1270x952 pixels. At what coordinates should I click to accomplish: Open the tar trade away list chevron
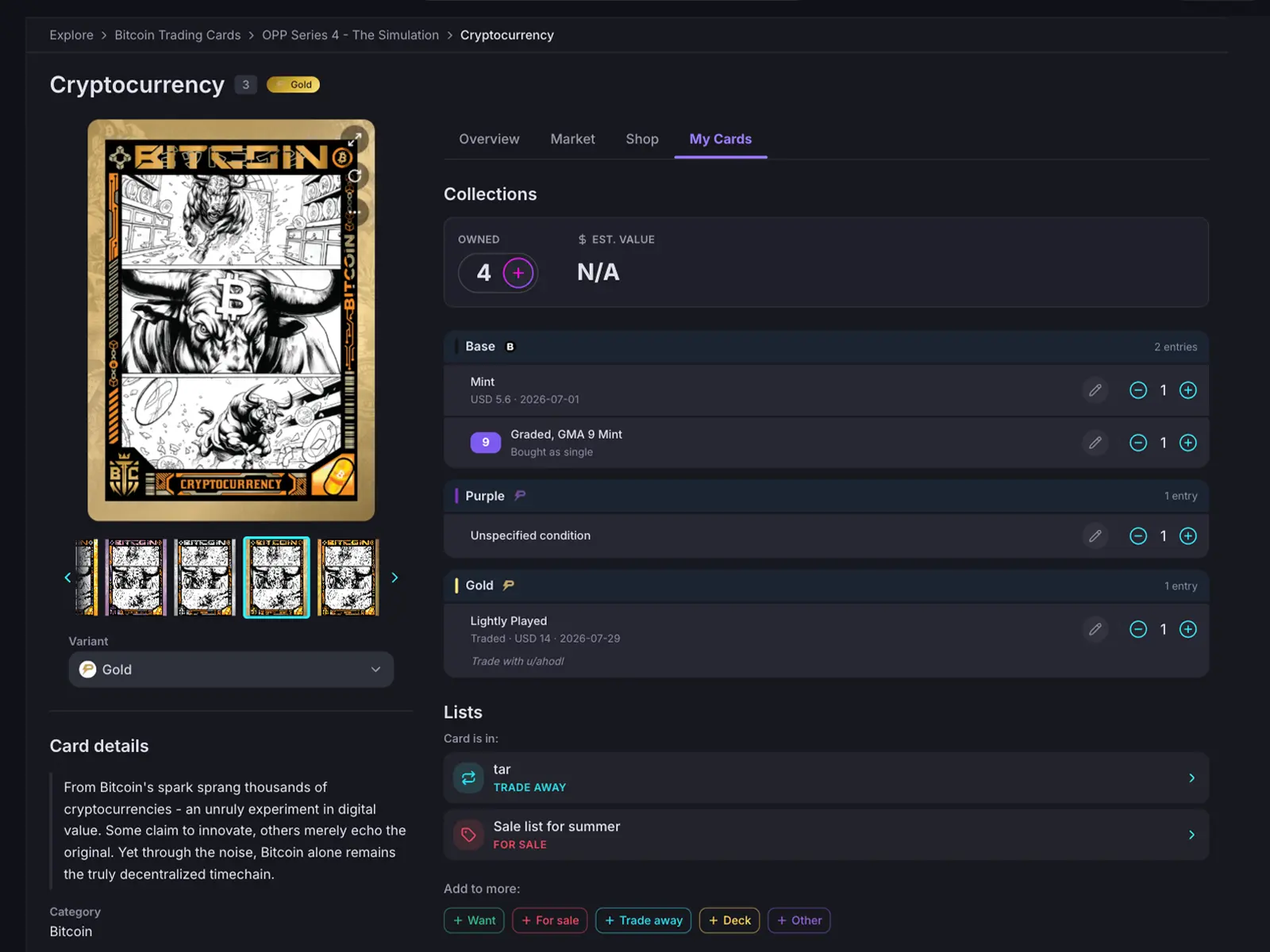1191,777
